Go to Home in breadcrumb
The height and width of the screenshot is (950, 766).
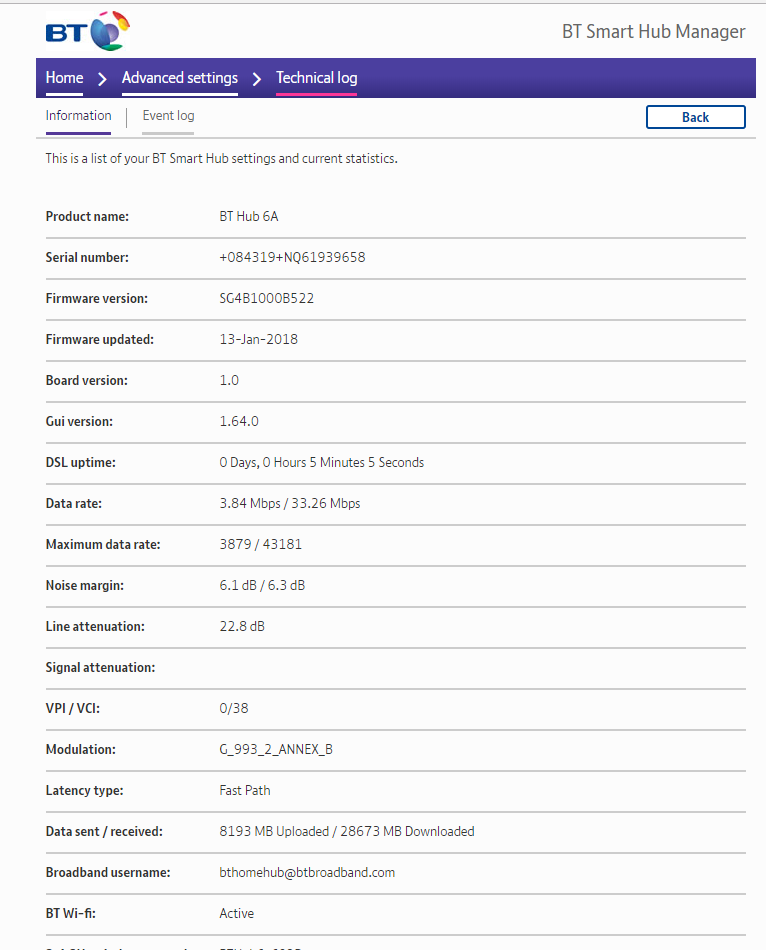coord(64,78)
